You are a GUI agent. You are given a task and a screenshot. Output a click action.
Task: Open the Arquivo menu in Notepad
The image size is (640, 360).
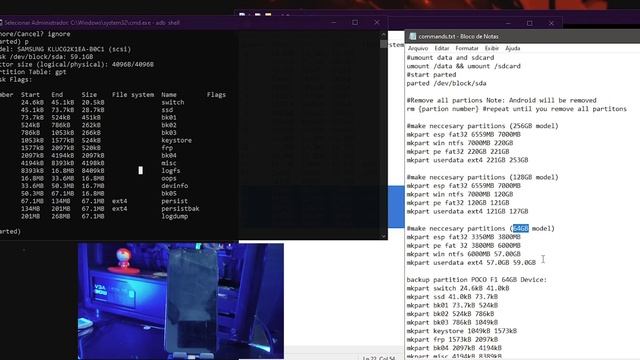[418, 48]
